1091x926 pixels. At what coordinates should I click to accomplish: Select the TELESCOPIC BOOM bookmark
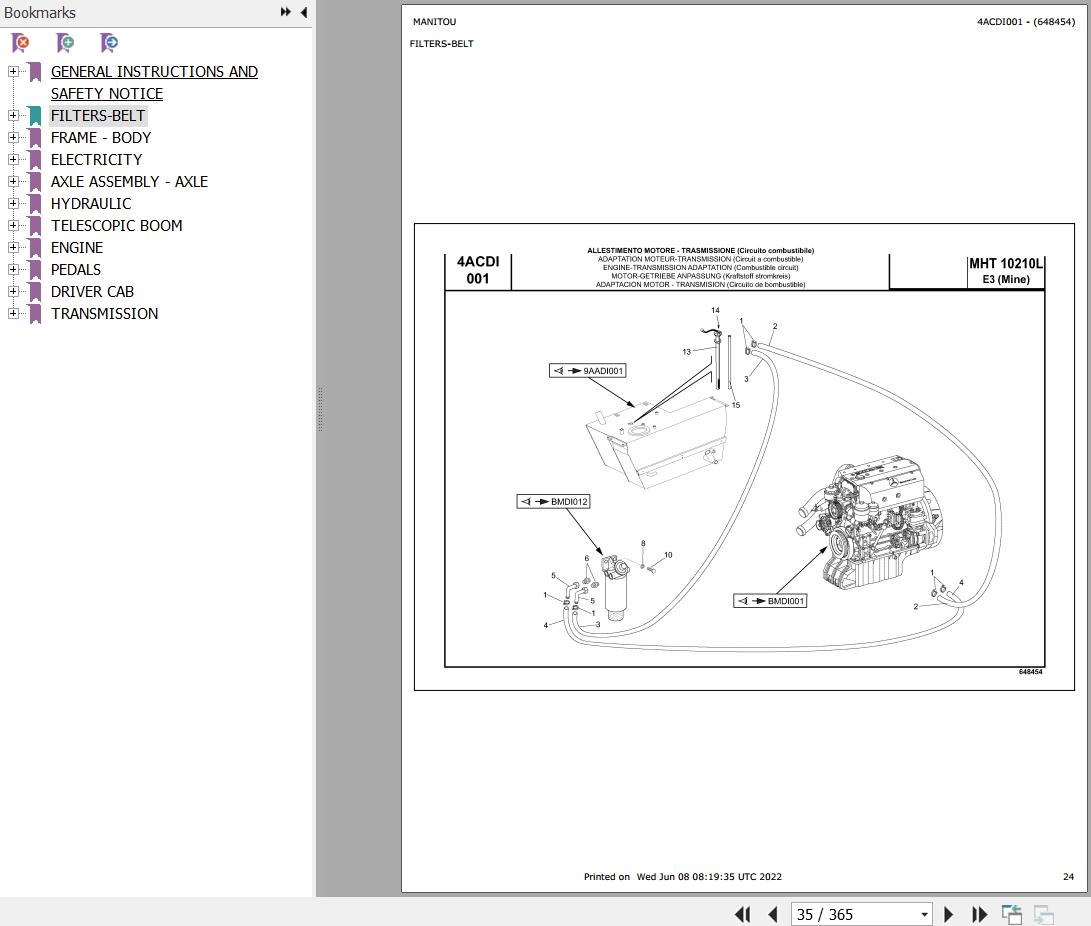(x=116, y=225)
